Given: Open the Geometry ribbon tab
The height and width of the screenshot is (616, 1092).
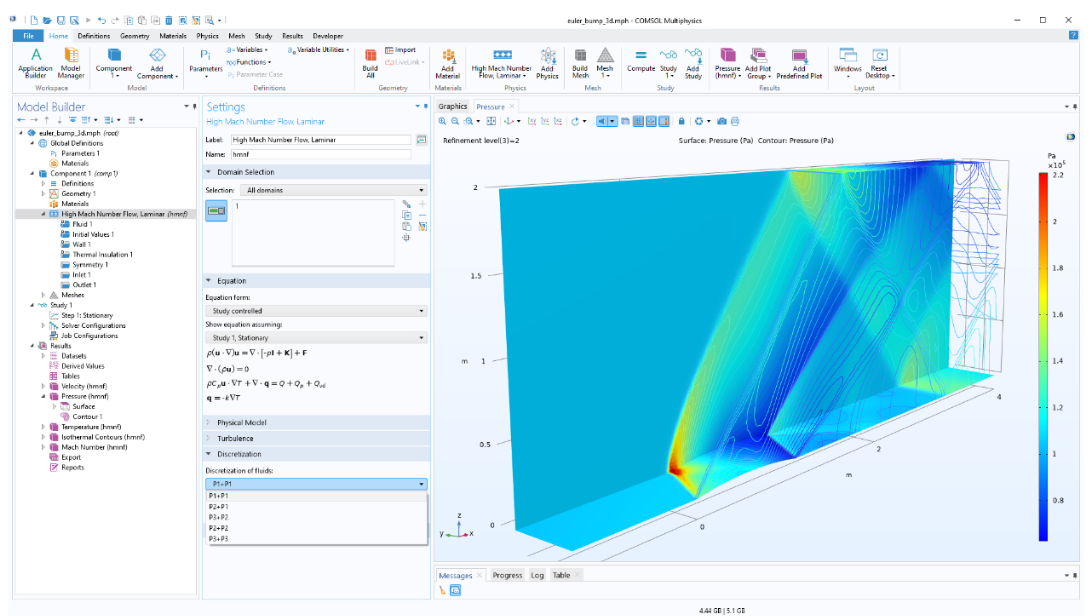Looking at the screenshot, I should point(134,35).
